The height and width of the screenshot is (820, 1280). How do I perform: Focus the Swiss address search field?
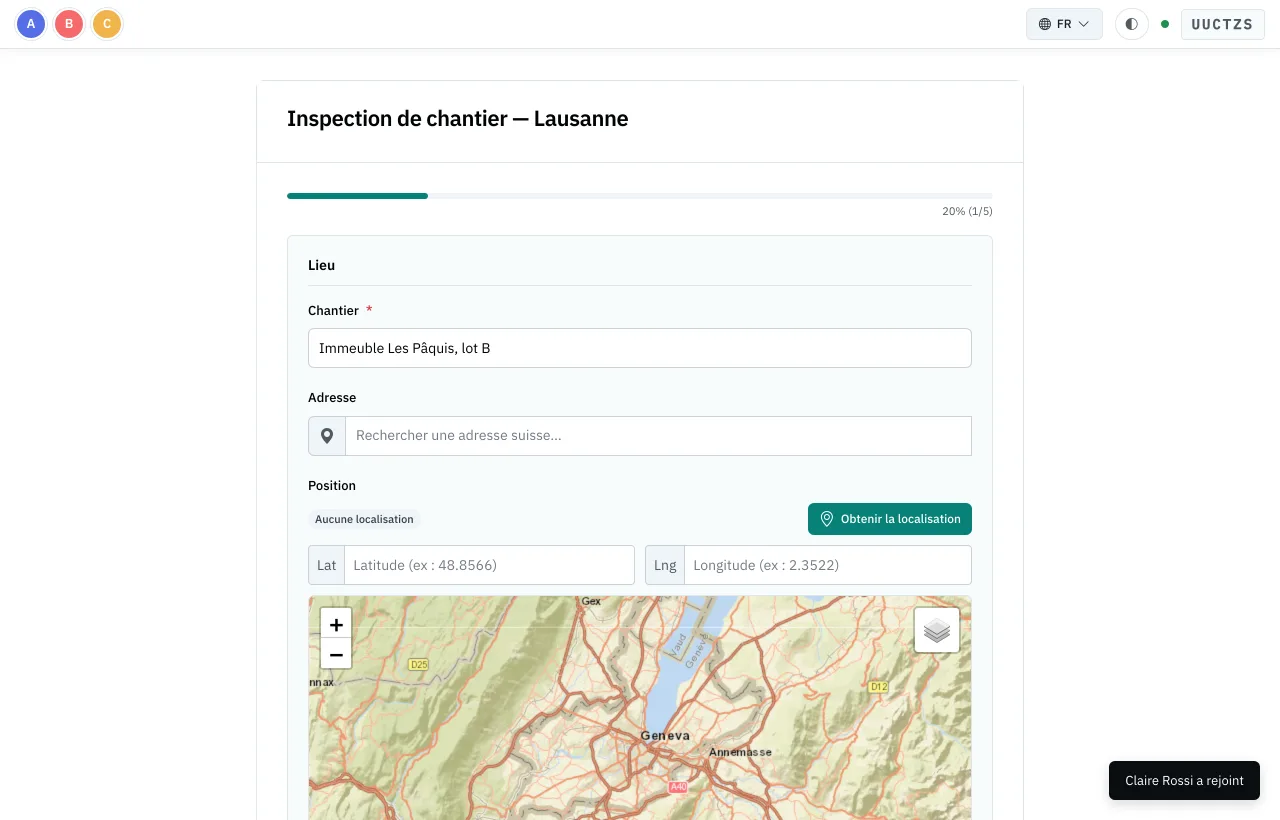658,436
